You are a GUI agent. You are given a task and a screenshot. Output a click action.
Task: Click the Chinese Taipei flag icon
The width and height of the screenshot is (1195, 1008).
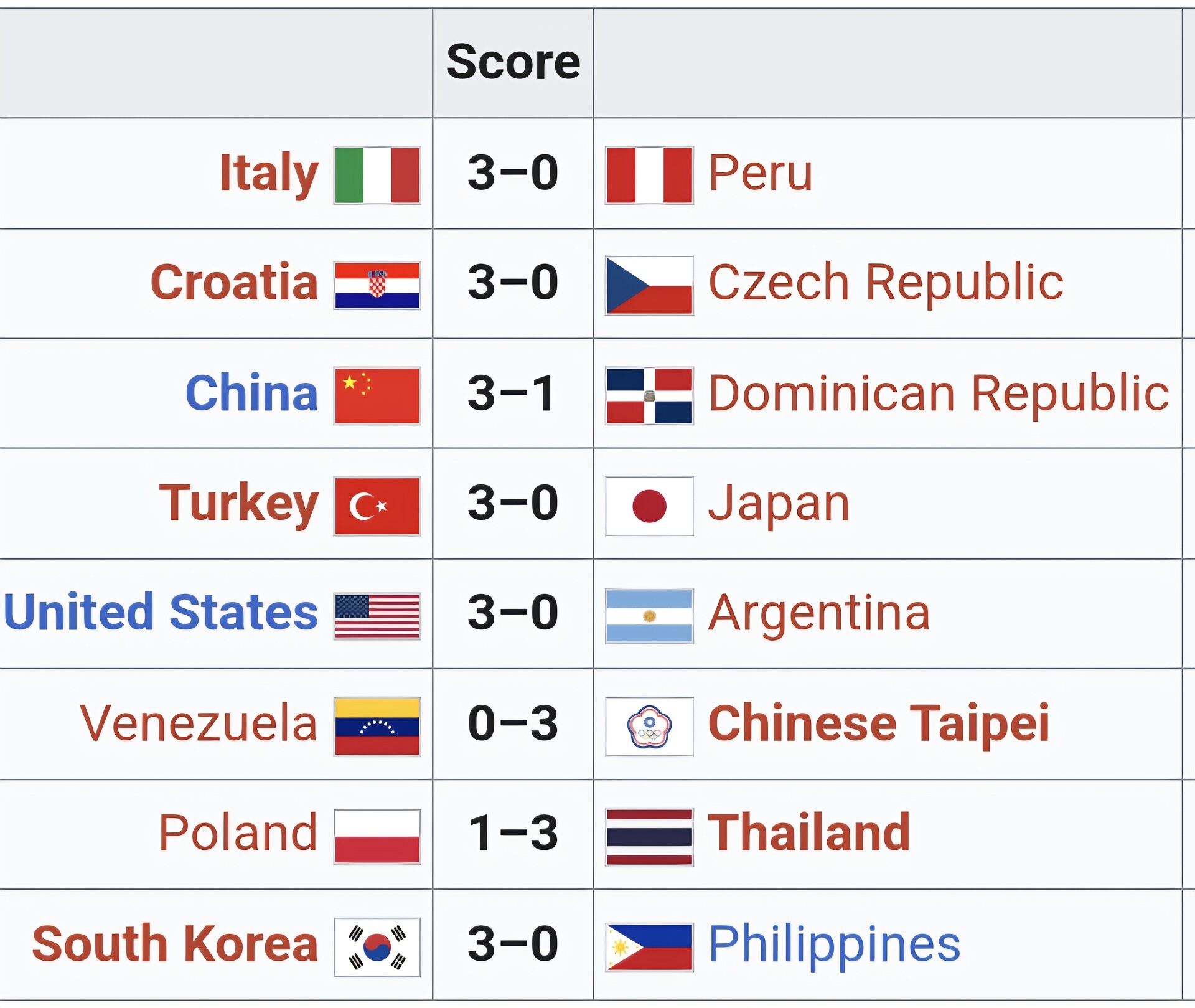(x=649, y=727)
